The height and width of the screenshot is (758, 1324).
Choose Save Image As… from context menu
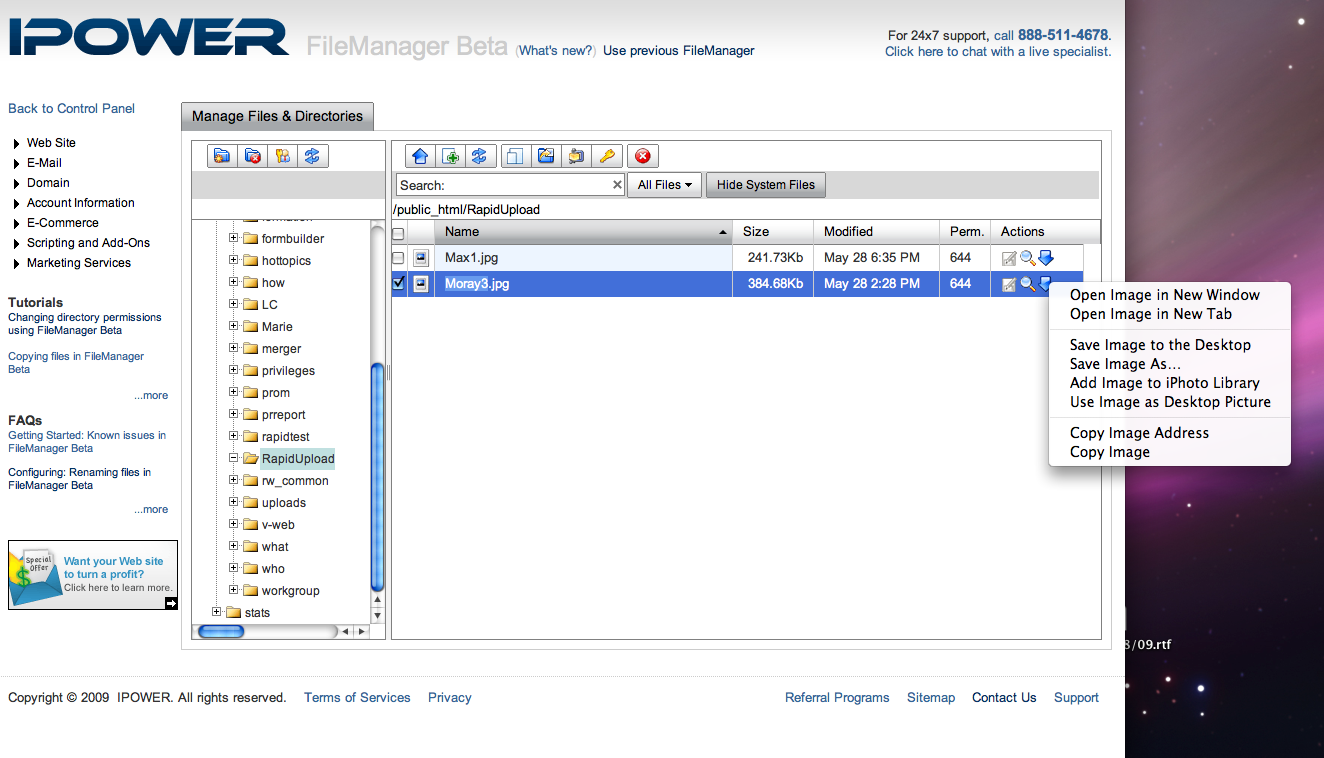tap(1125, 364)
